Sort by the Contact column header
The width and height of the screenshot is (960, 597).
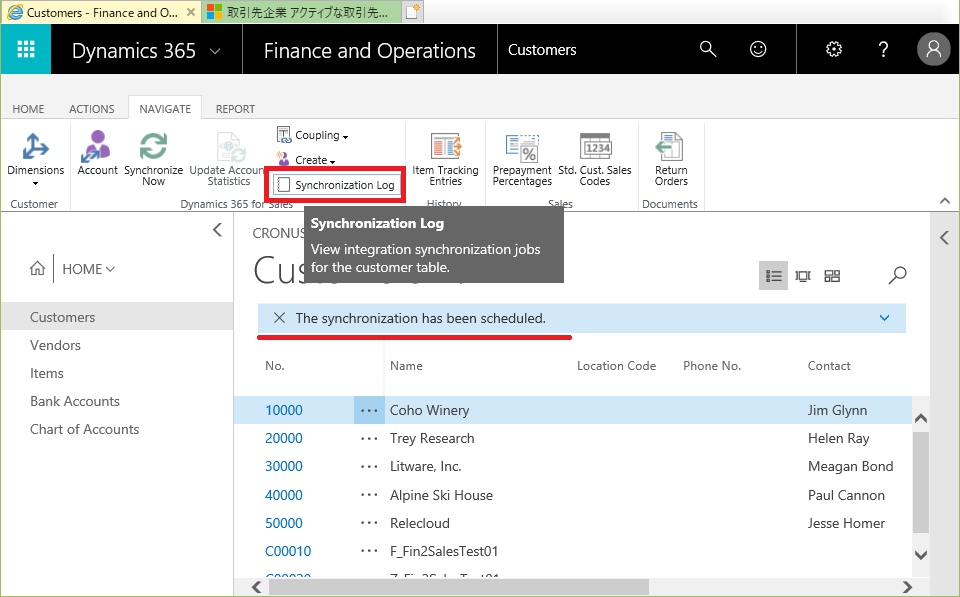[x=829, y=366]
